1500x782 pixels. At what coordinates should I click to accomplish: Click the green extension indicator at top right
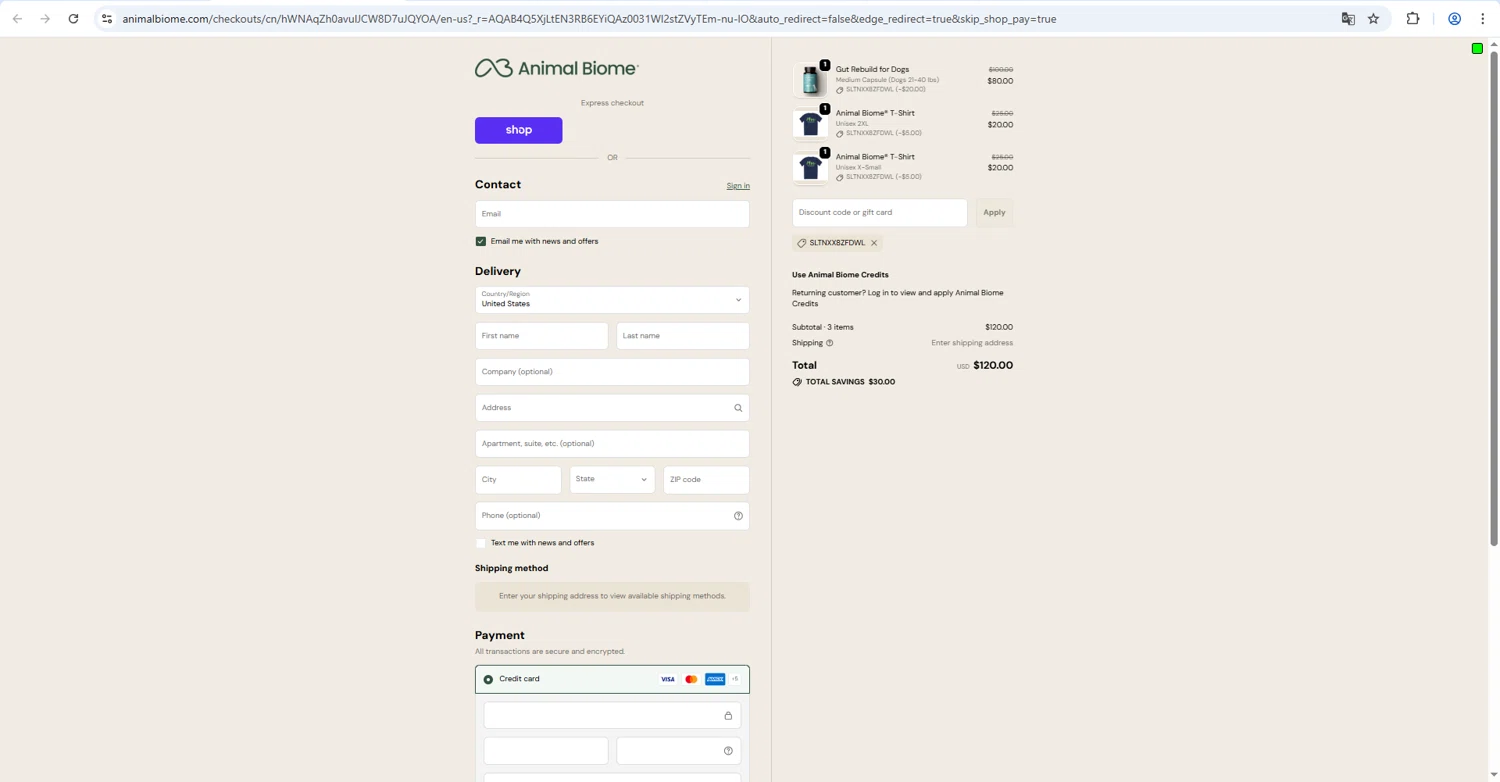tap(1477, 49)
